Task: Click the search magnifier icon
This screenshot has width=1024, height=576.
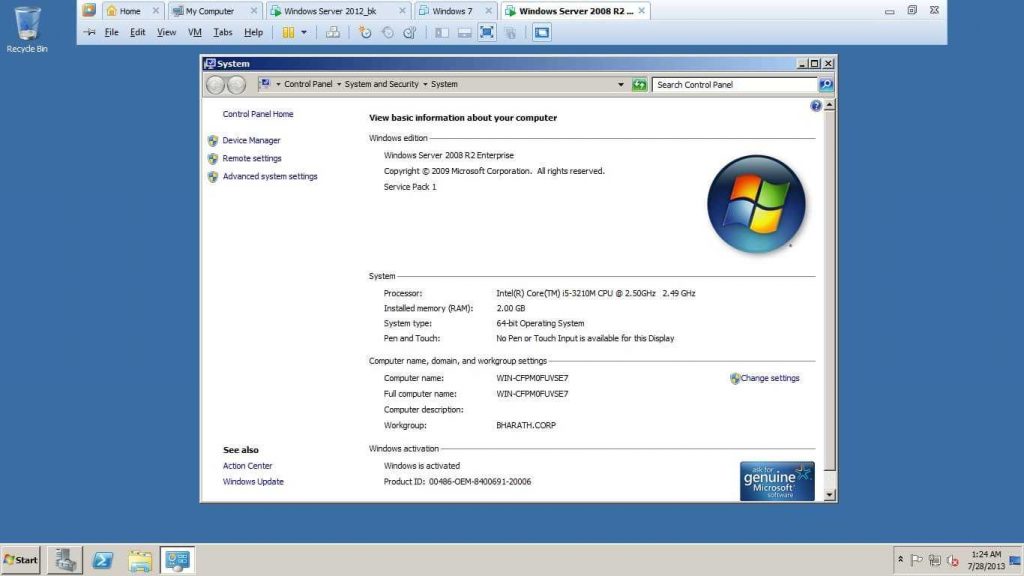Action: [826, 84]
